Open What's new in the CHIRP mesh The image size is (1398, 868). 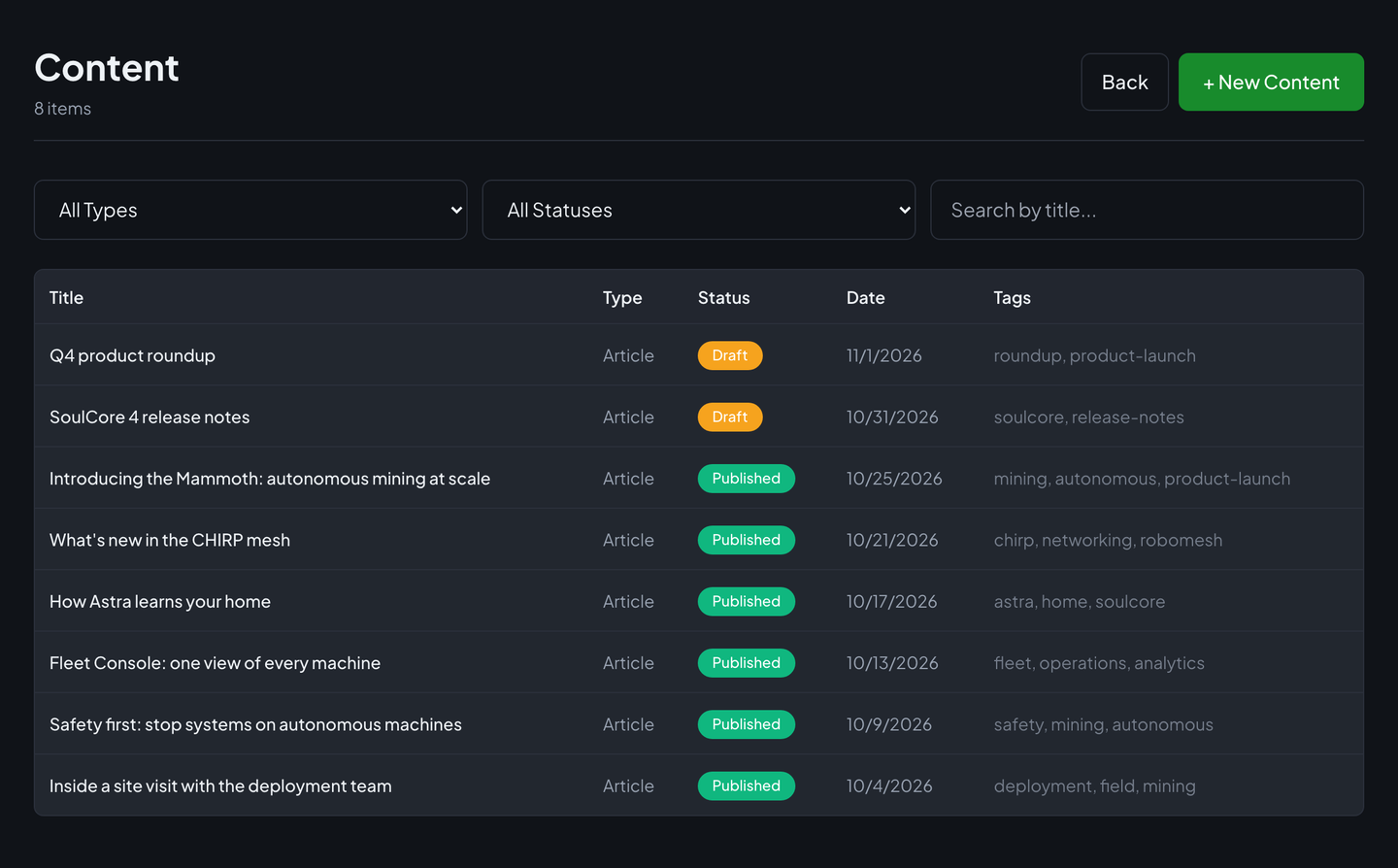click(x=170, y=540)
